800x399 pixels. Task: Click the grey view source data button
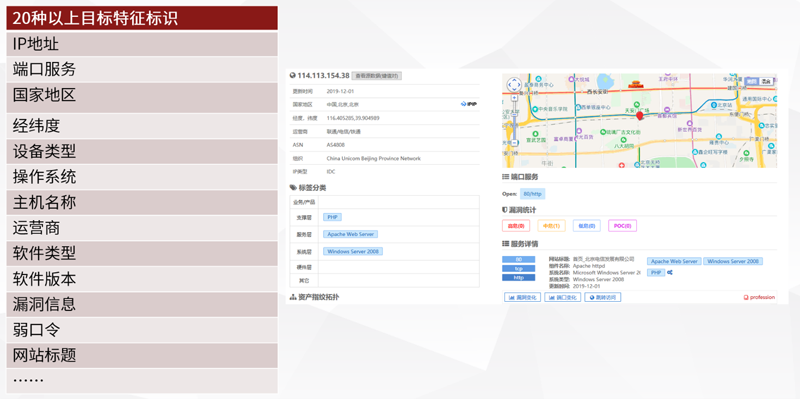click(x=378, y=76)
